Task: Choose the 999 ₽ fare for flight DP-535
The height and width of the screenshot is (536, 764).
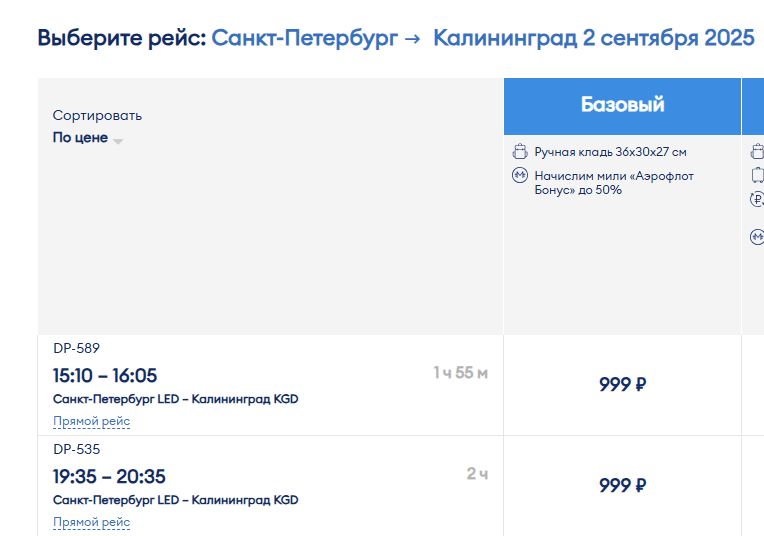Action: click(x=622, y=486)
